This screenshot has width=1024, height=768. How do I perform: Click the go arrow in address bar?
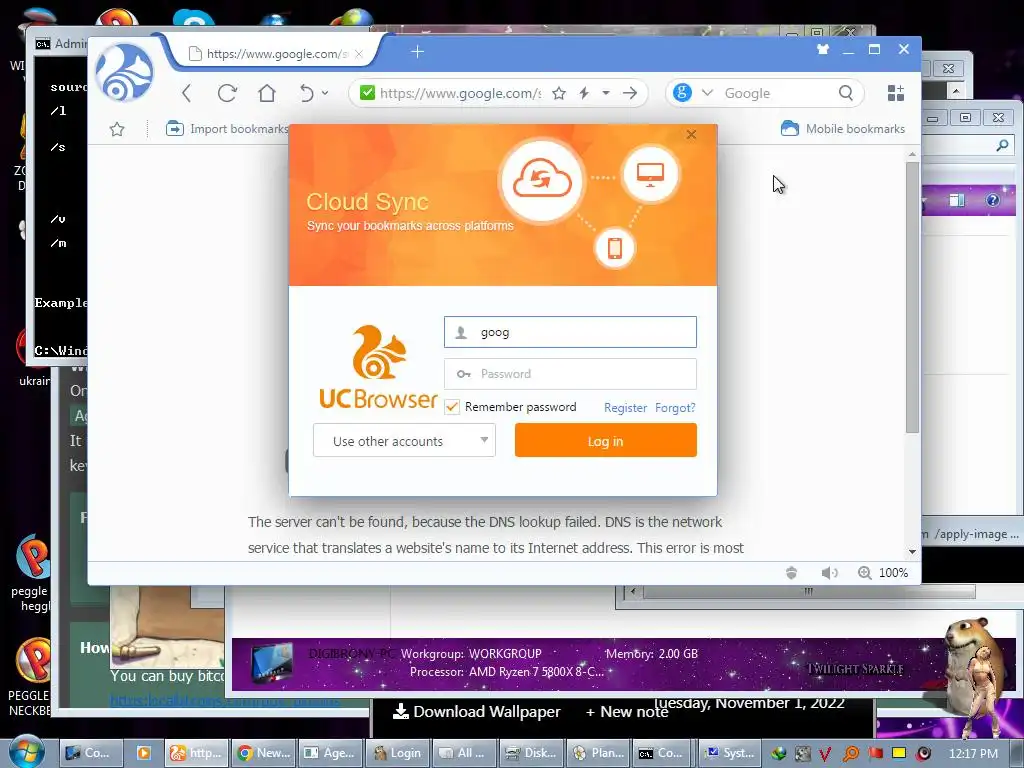coord(630,93)
